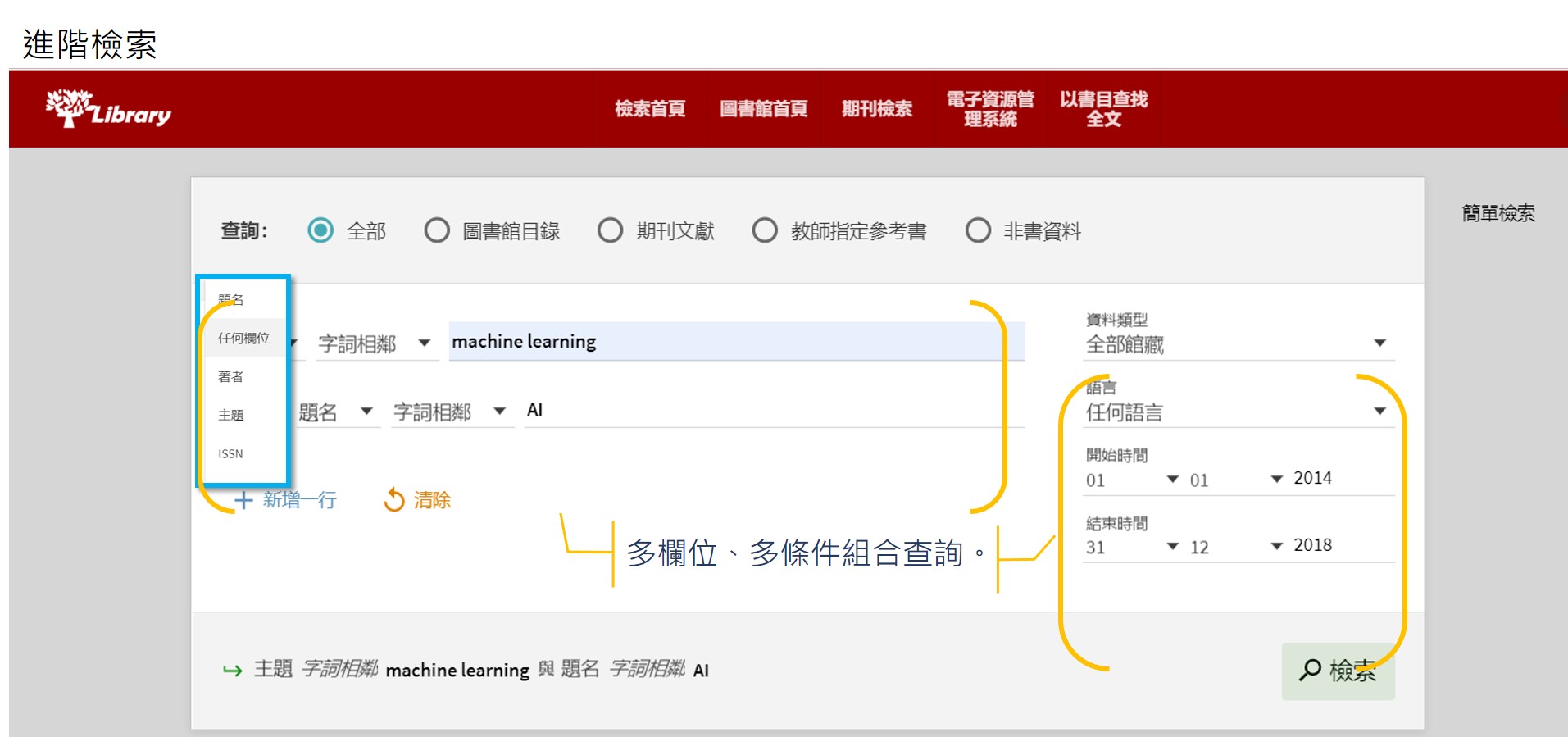Open the first row 字詞相鄰 dropdown
The image size is (1568, 737).
pos(374,343)
